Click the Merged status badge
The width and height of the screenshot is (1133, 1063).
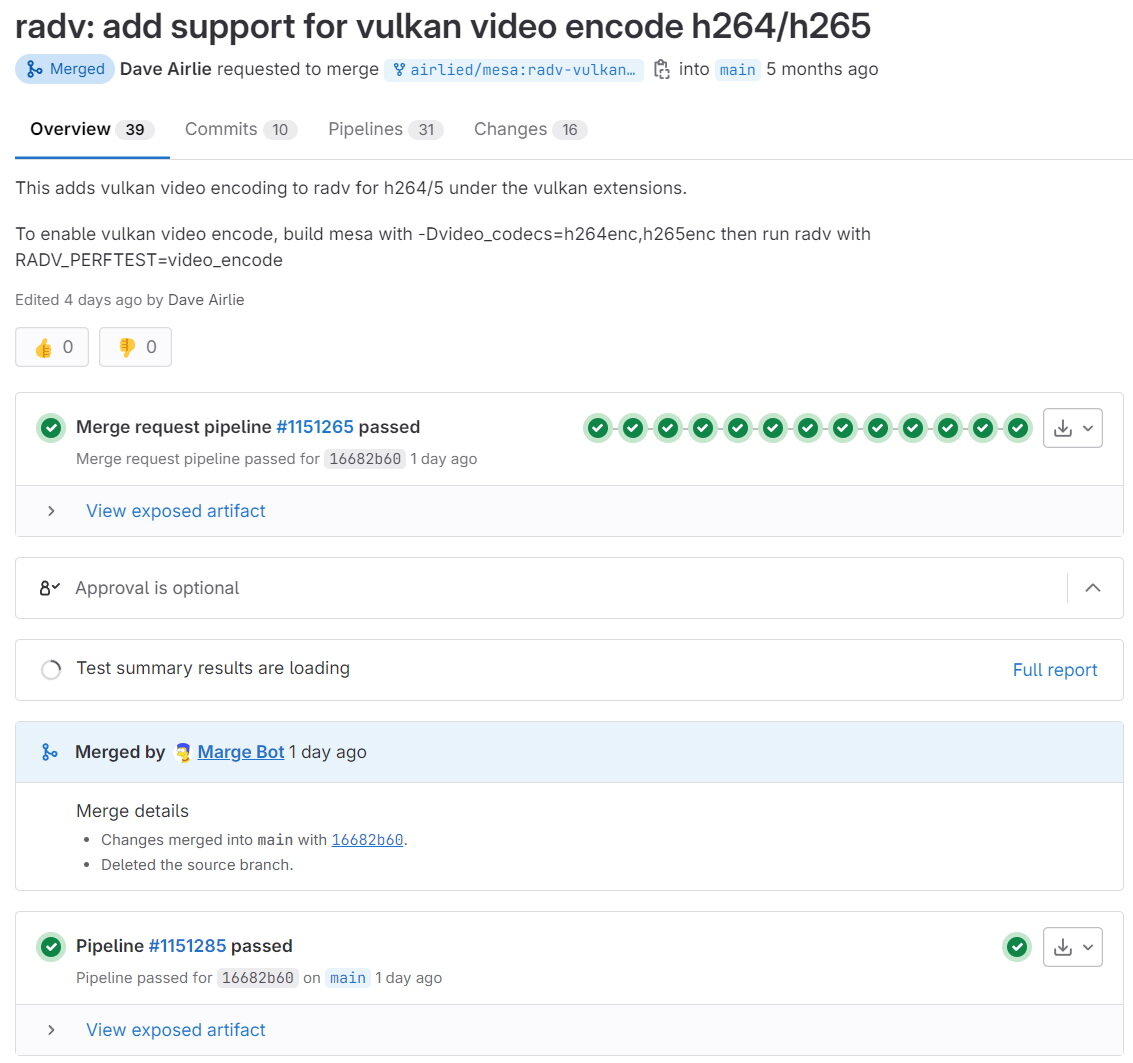pos(65,69)
